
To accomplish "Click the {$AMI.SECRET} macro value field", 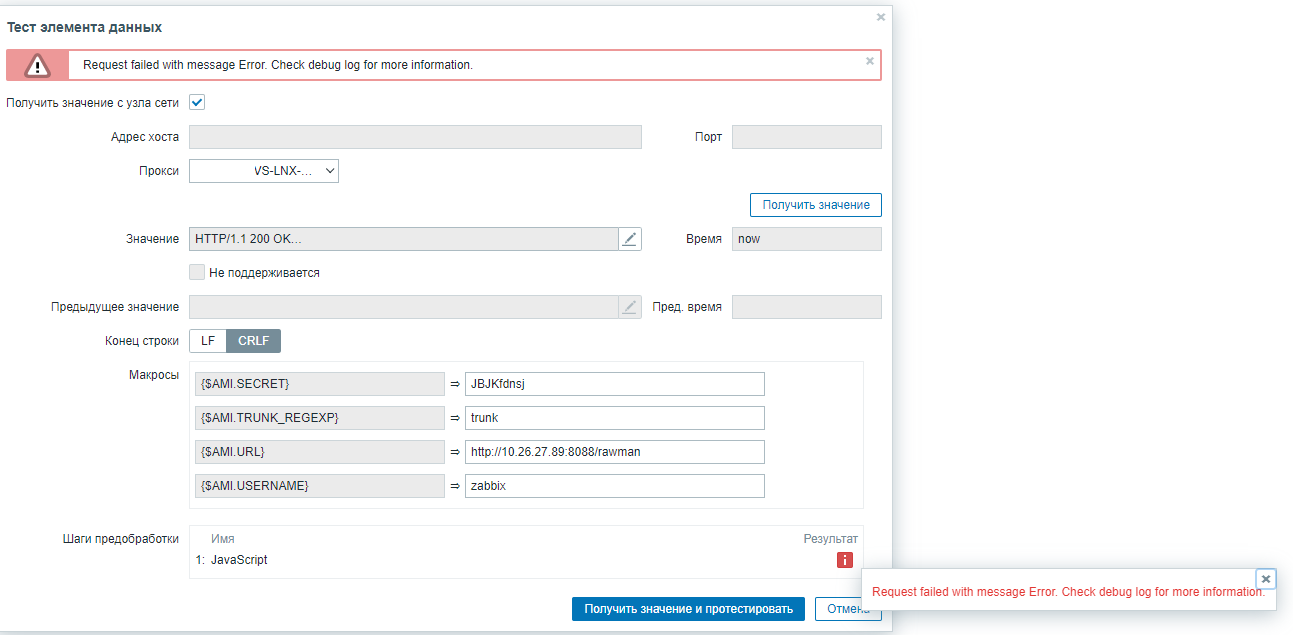I will tap(614, 384).
